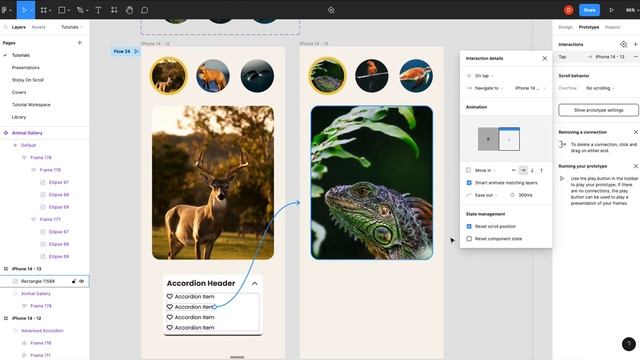Toggle visibility of Rectangle 11588 layer
The height and width of the screenshot is (360, 640).
(82, 281)
